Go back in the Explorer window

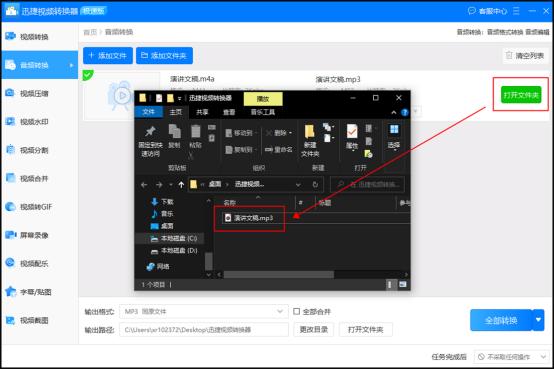144,184
